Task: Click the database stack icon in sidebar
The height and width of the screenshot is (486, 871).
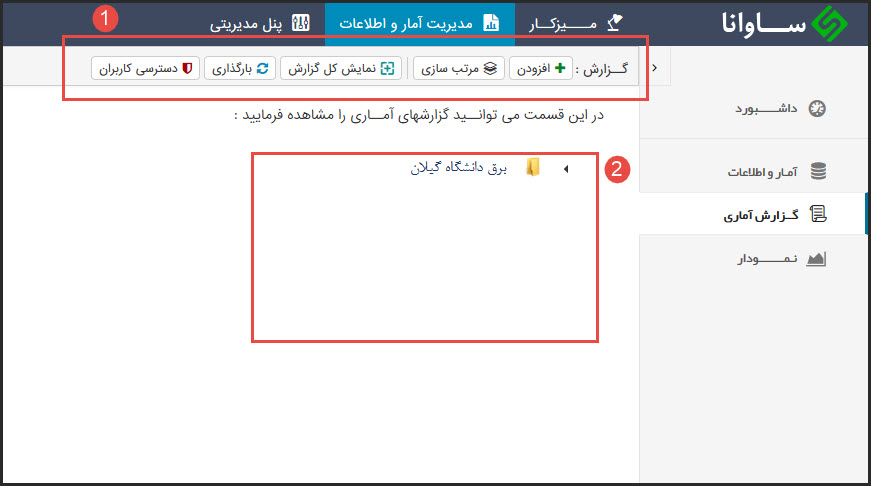Action: click(x=818, y=171)
